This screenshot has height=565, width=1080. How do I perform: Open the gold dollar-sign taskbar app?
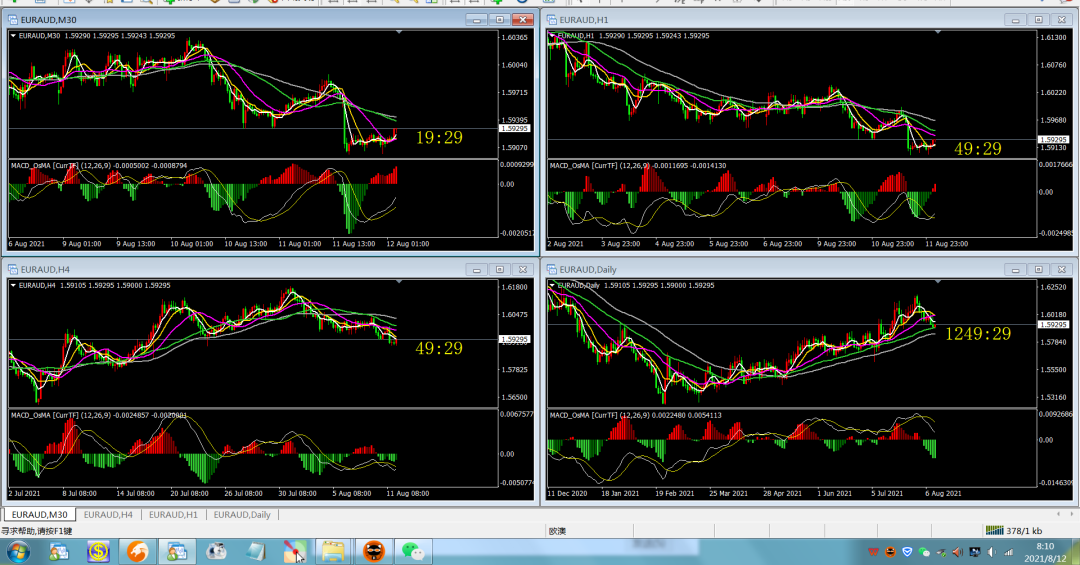tap(98, 552)
